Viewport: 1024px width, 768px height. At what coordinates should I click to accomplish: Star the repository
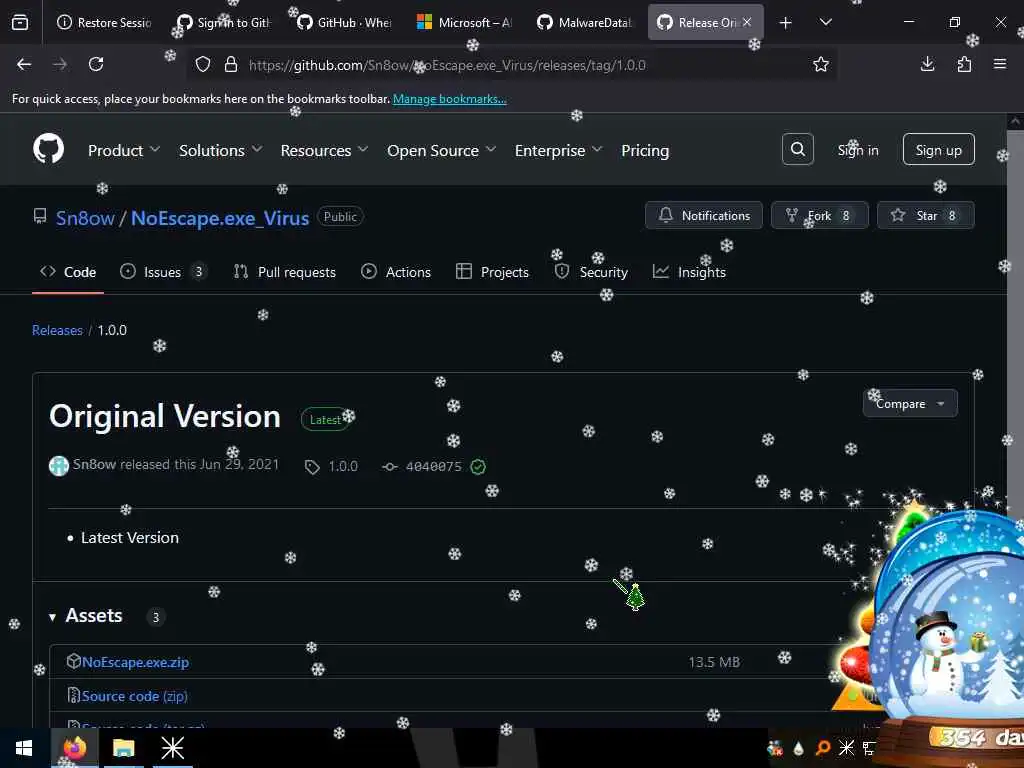pyautogui.click(x=925, y=216)
